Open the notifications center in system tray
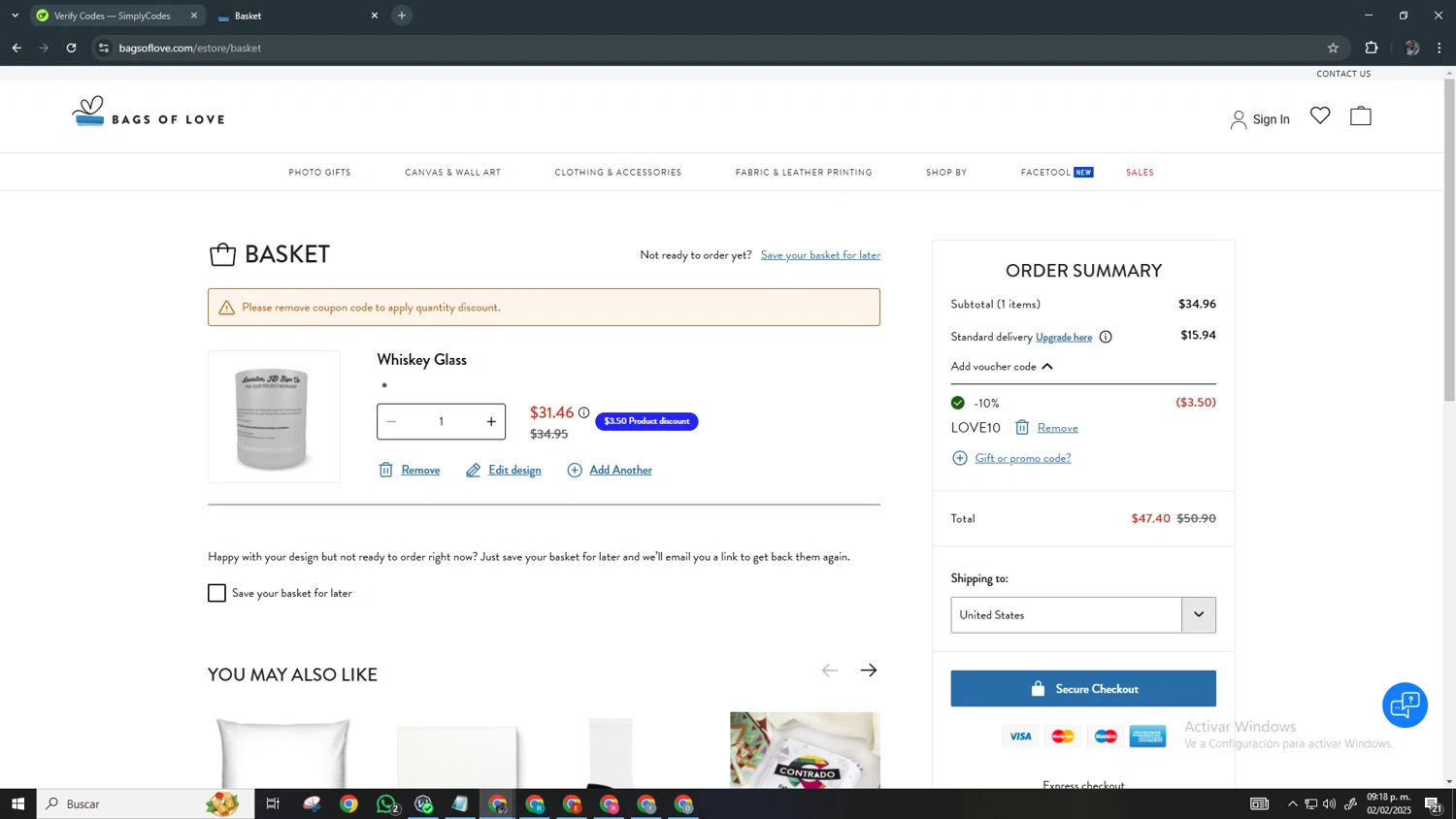Viewport: 1456px width, 819px height. click(1433, 803)
